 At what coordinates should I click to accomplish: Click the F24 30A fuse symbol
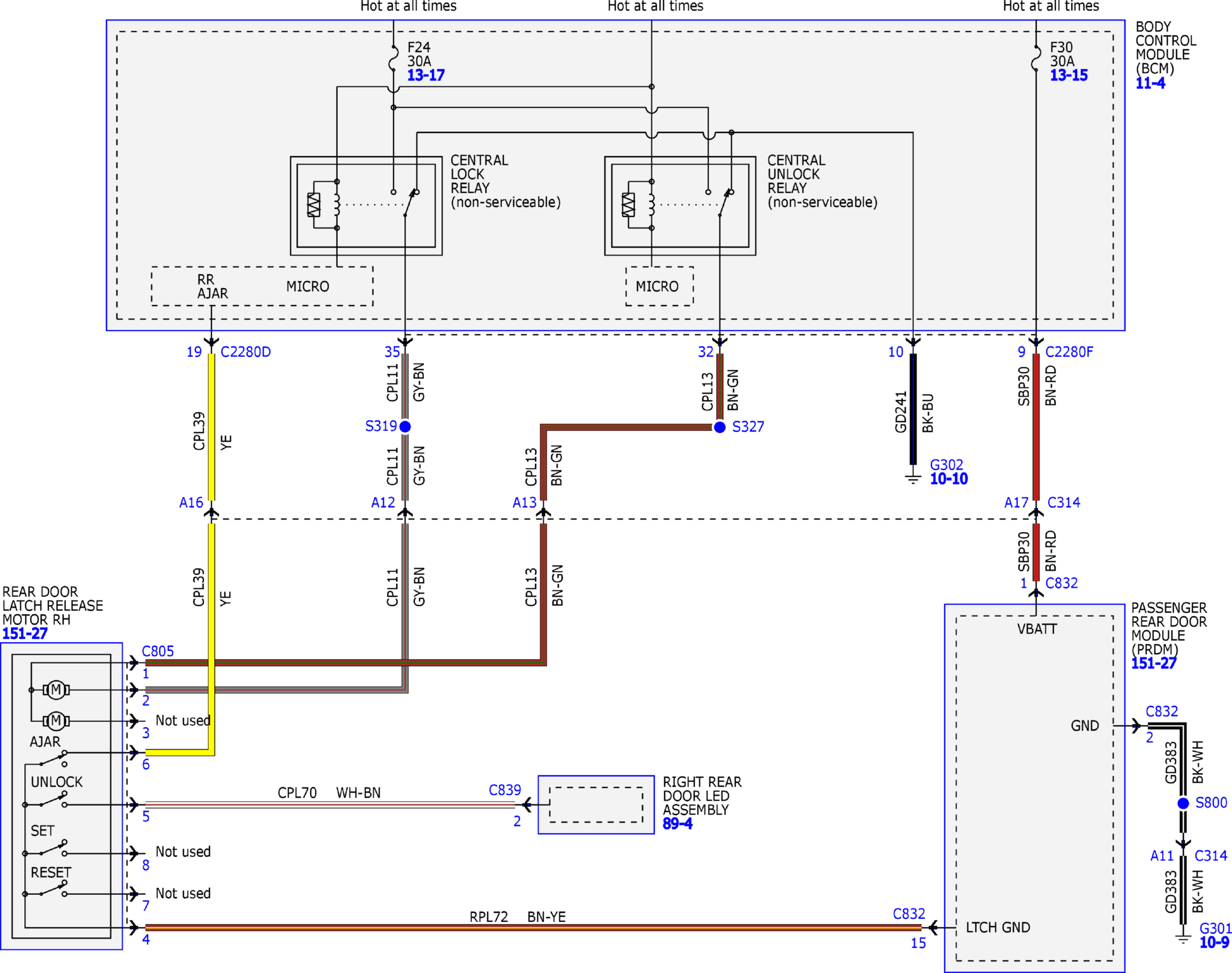point(393,58)
